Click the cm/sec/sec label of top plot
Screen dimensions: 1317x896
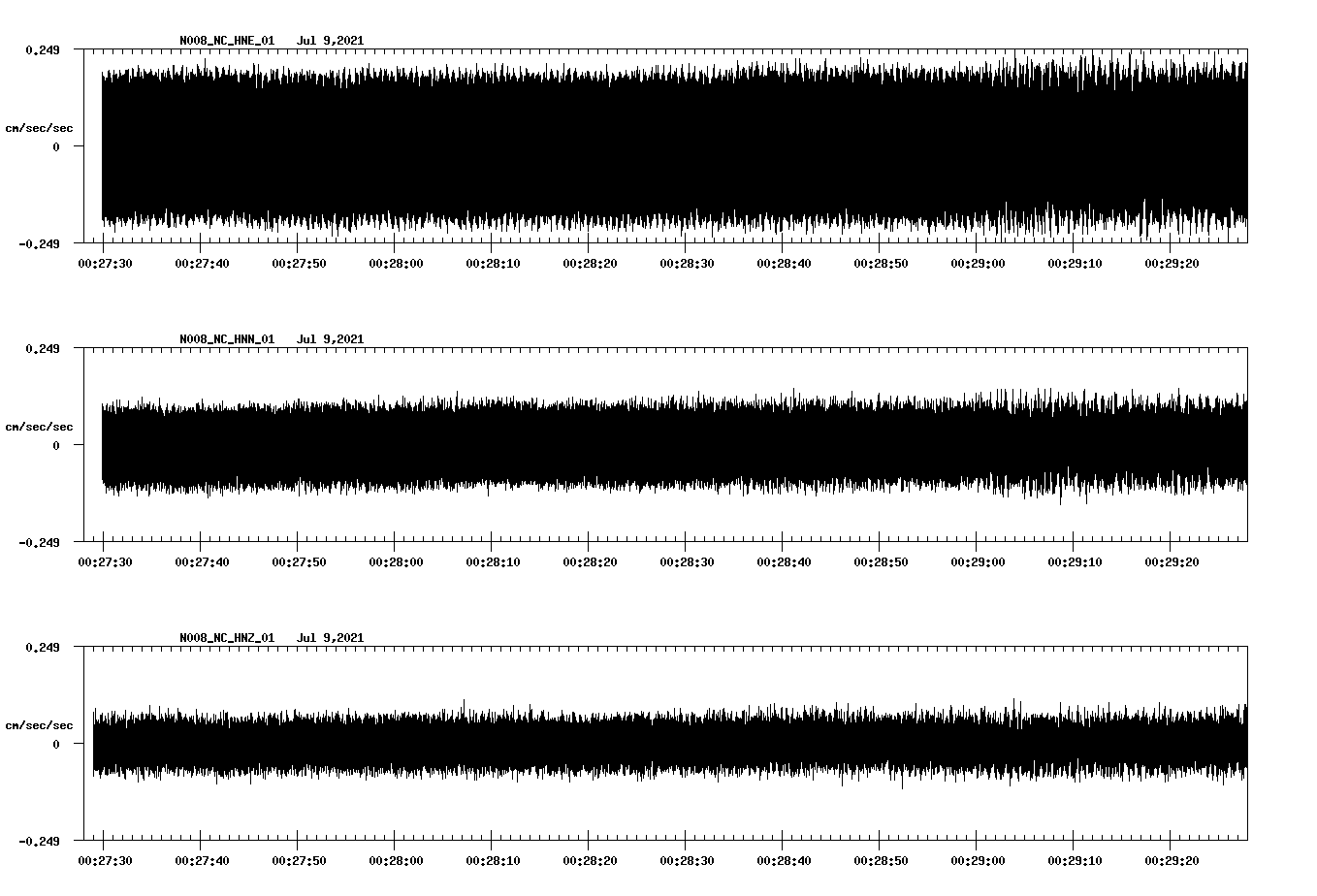[x=38, y=127]
